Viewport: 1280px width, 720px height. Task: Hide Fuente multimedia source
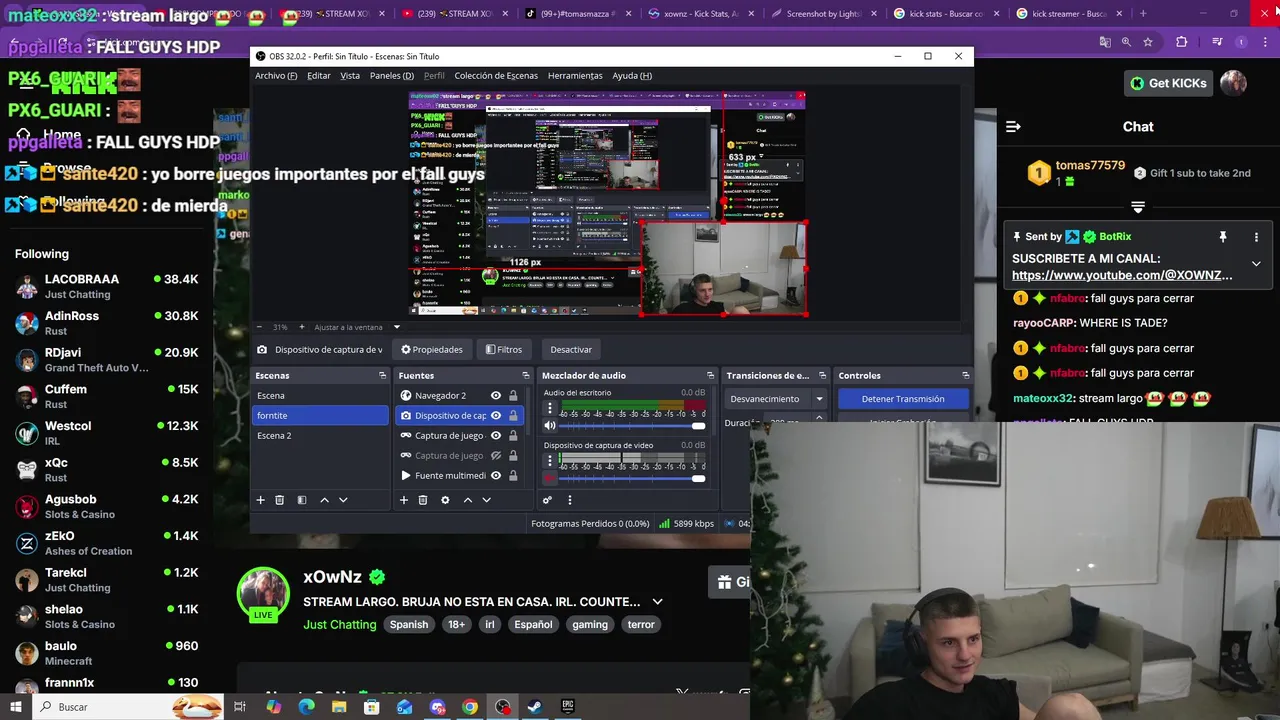coord(495,475)
